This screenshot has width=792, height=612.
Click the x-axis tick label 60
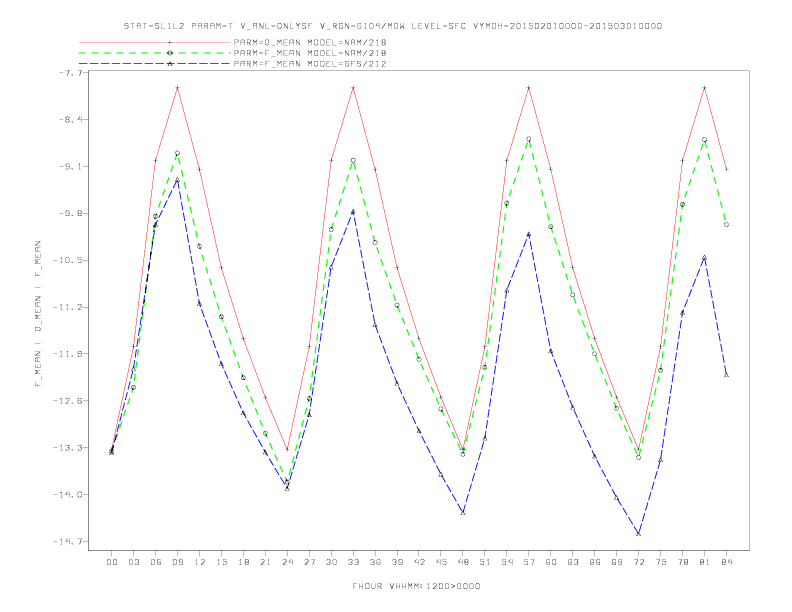click(x=551, y=562)
